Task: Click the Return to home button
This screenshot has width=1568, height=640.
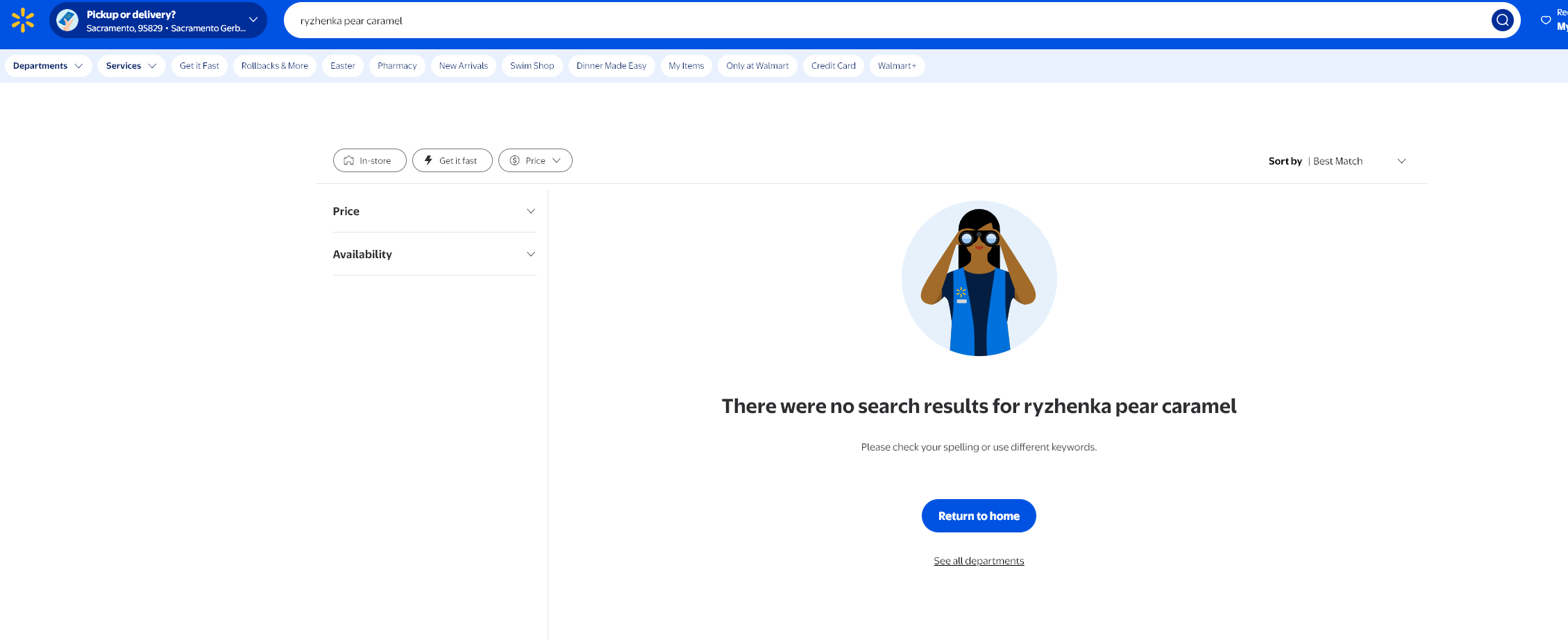Action: coord(979,516)
